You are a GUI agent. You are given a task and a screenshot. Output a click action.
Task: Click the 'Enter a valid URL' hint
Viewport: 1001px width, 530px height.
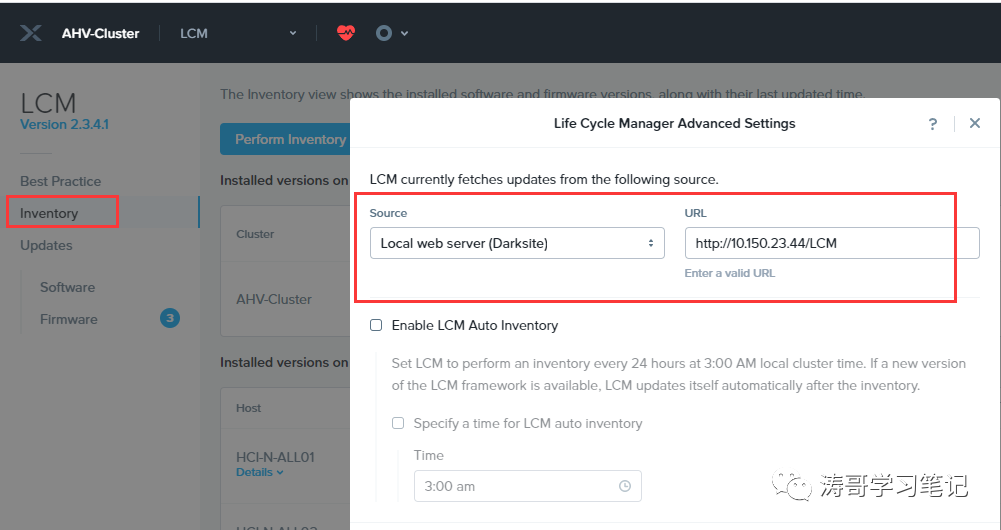pyautogui.click(x=730, y=273)
